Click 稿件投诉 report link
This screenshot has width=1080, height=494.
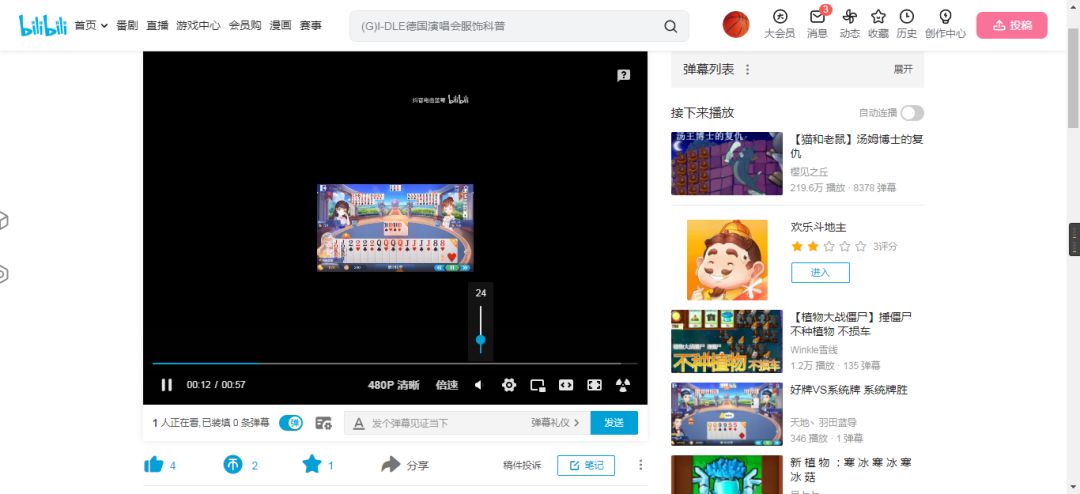522,466
